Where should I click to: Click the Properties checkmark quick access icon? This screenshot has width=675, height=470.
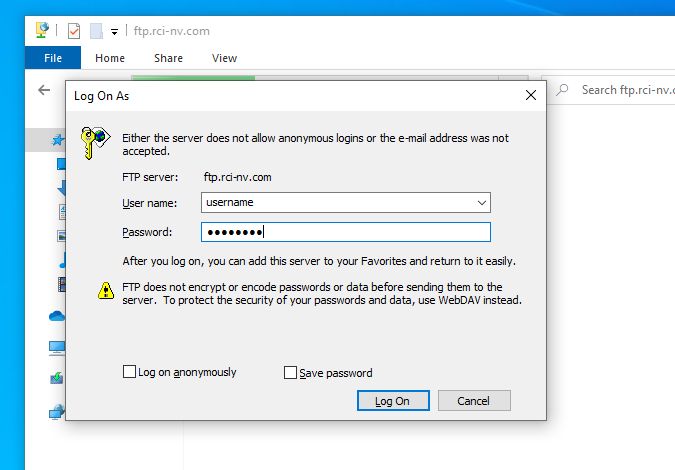coord(74,31)
